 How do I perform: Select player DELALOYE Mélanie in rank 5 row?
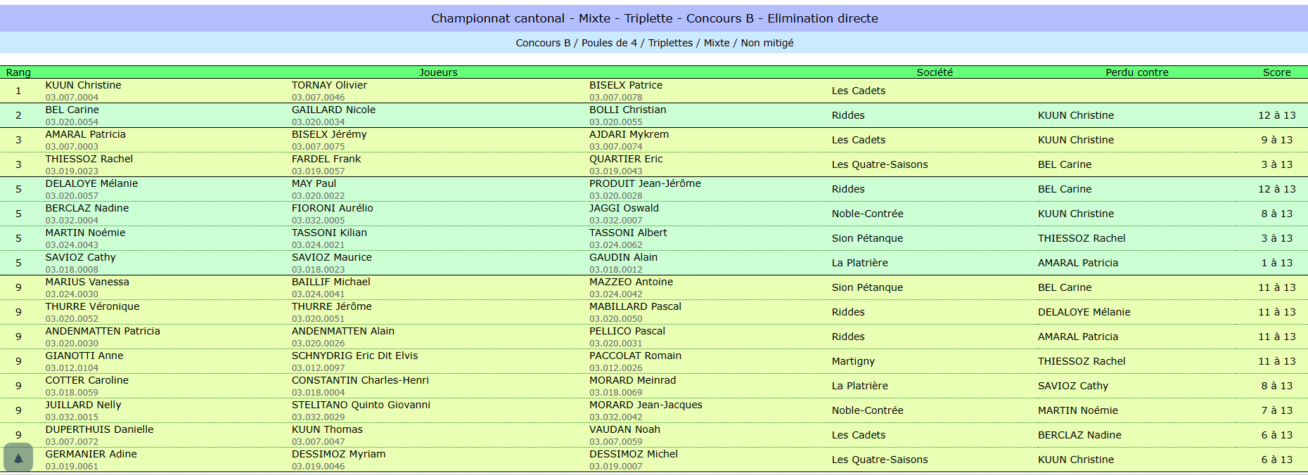coord(91,183)
